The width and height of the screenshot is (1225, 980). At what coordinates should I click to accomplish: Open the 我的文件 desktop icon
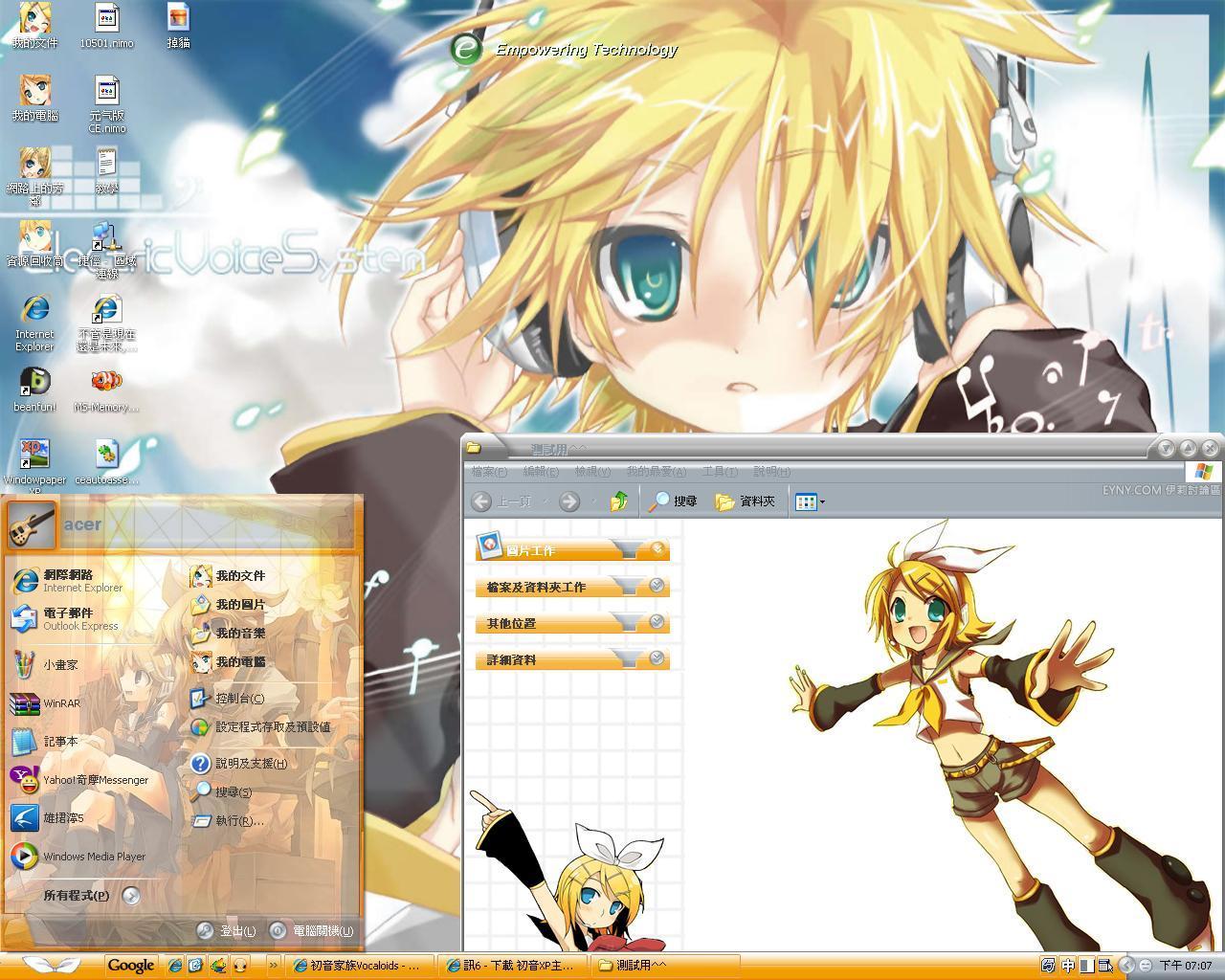point(34,26)
